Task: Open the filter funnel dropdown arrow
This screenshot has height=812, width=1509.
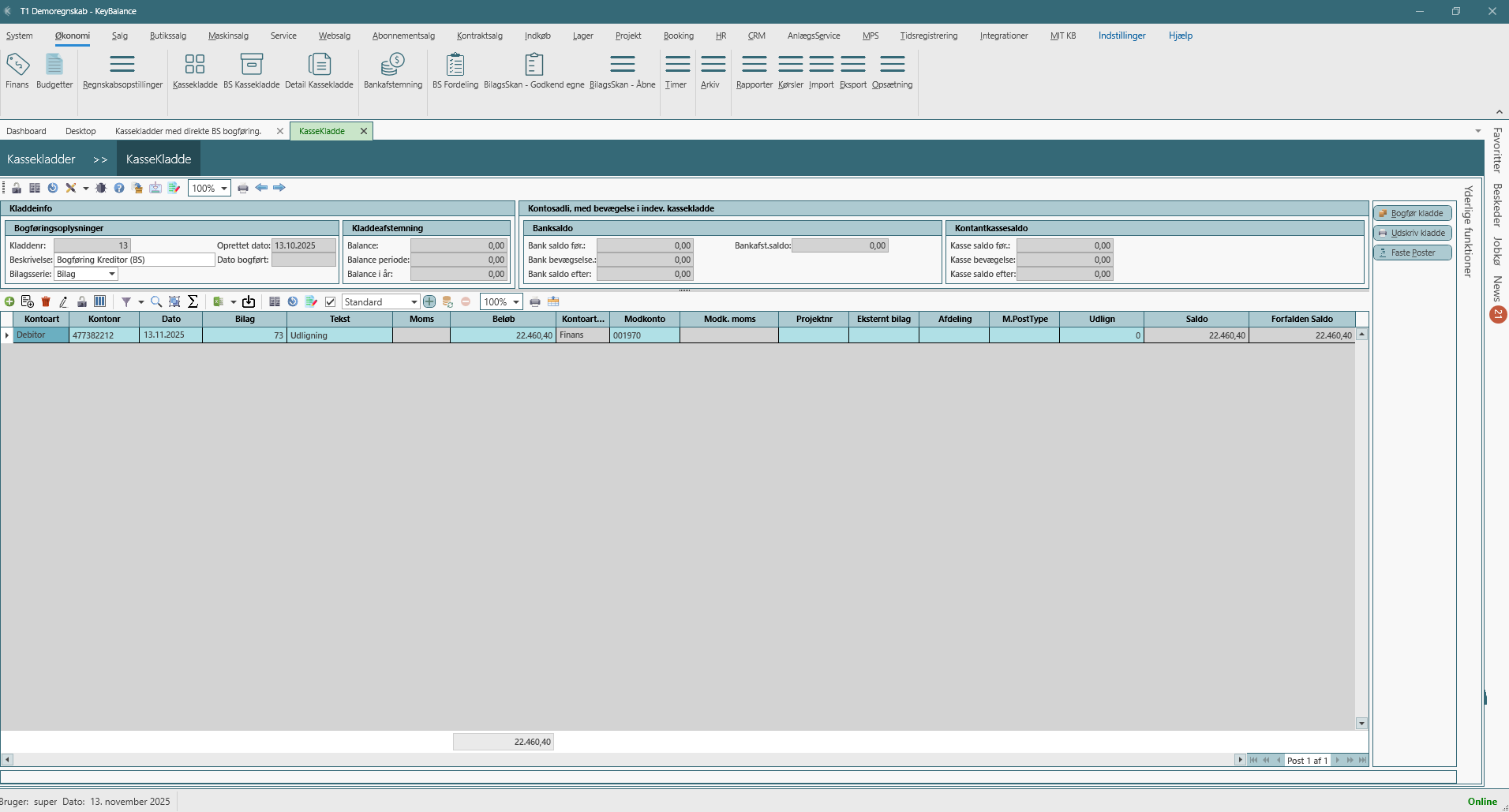Action: pos(141,301)
